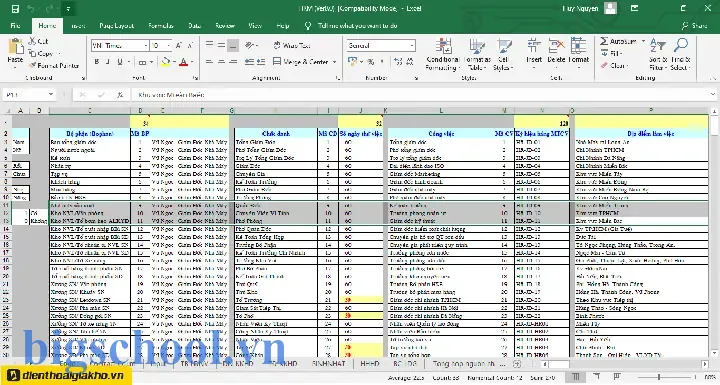Increase the cell indent
Image resolution: width=720 pixels, height=385 pixels.
click(x=261, y=62)
